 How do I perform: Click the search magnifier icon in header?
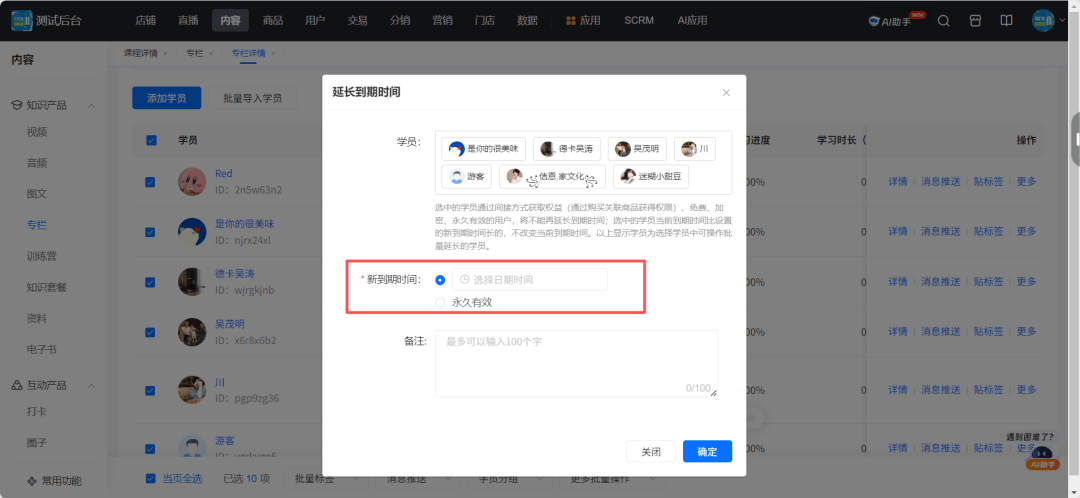[943, 21]
